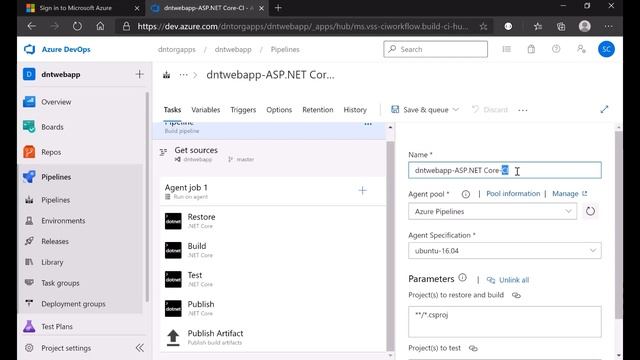Select the Publish .NET Core task
Screen dimensions: 640x360
point(273,308)
